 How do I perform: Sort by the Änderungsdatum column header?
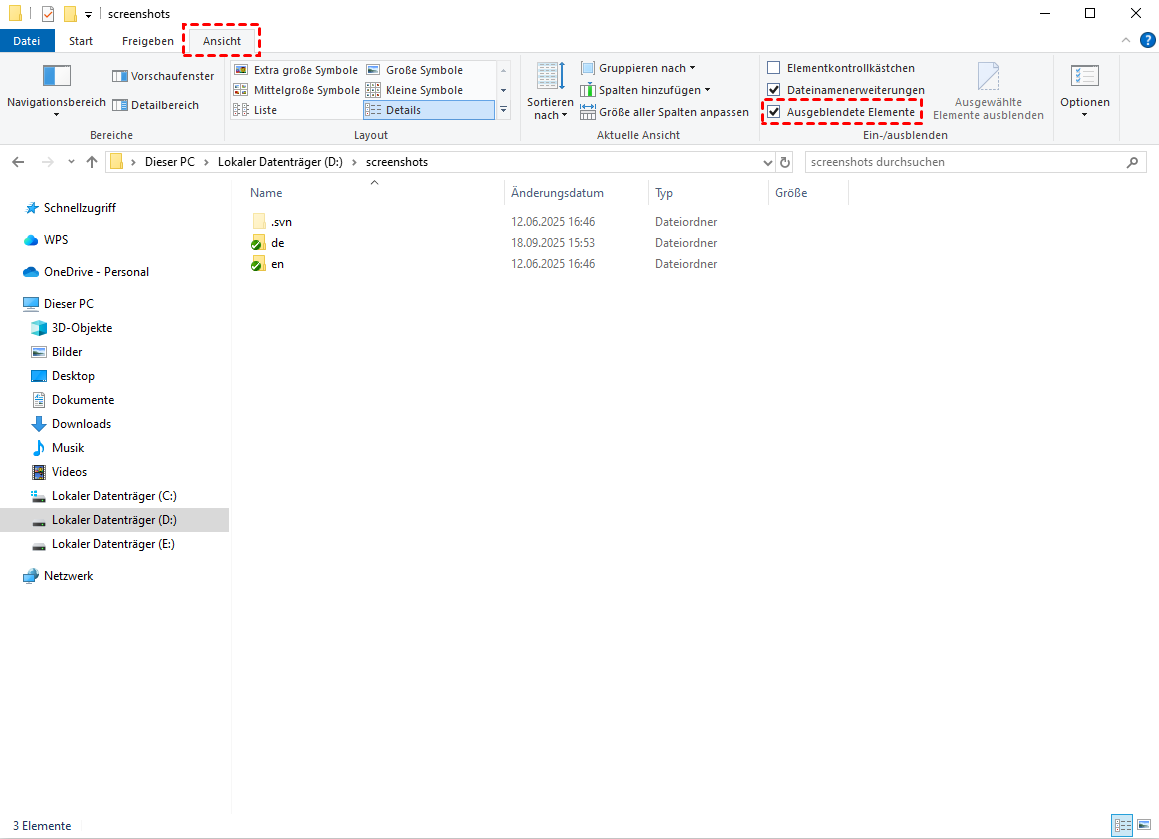click(557, 193)
